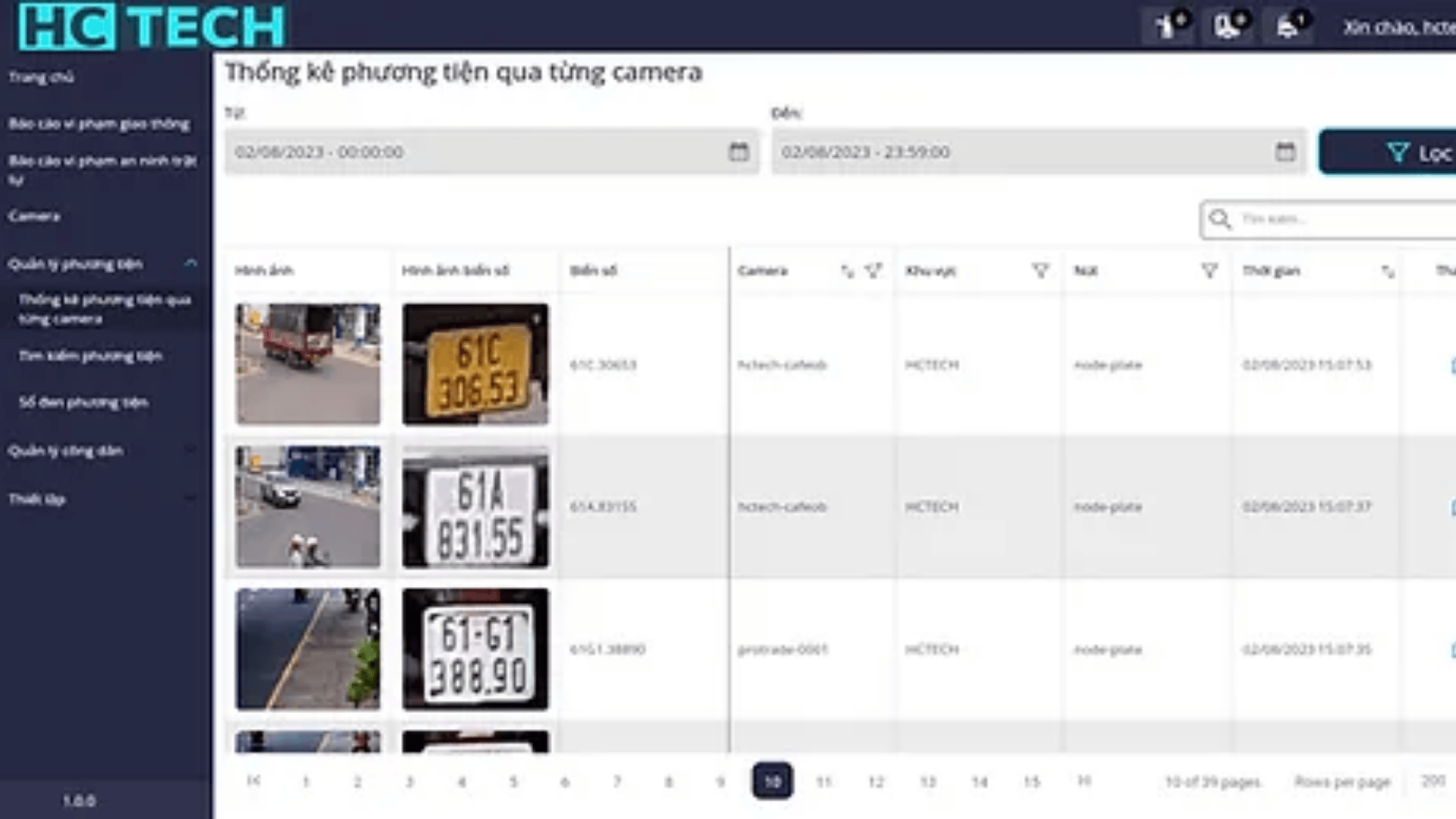
Task: Go to the first page of results
Action: tap(254, 780)
